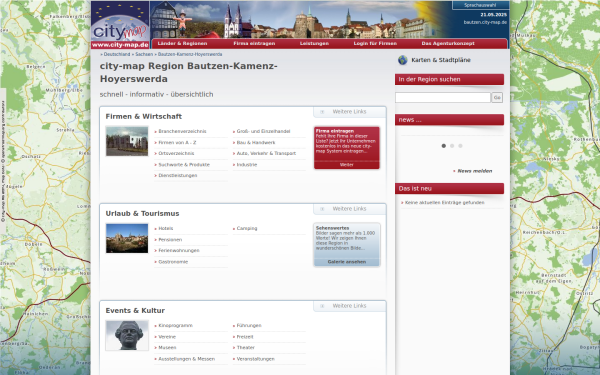Open Karten & Stadtpläne link
The height and width of the screenshot is (375, 600).
point(441,60)
